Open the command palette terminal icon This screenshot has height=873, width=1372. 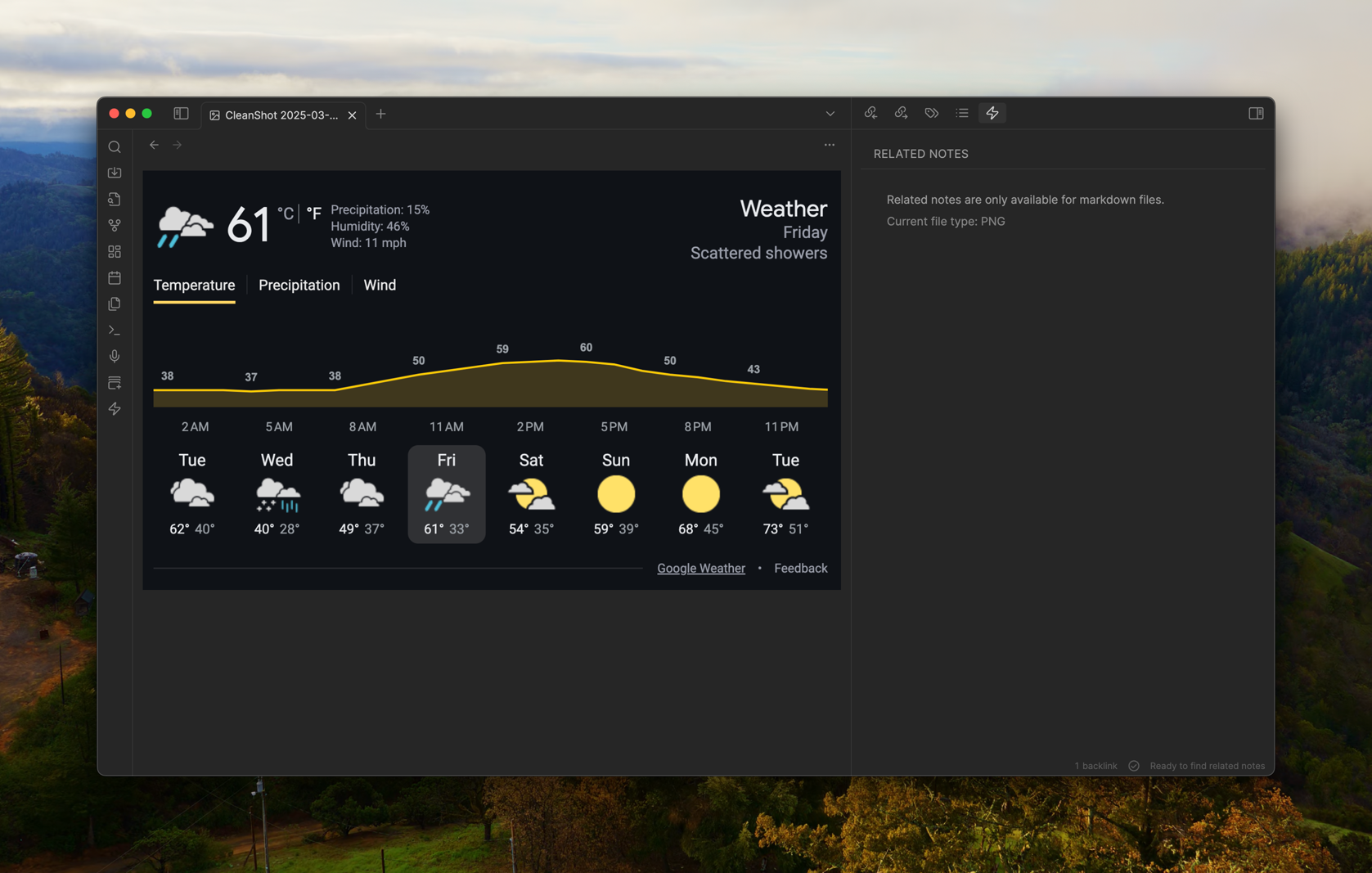pos(115,331)
